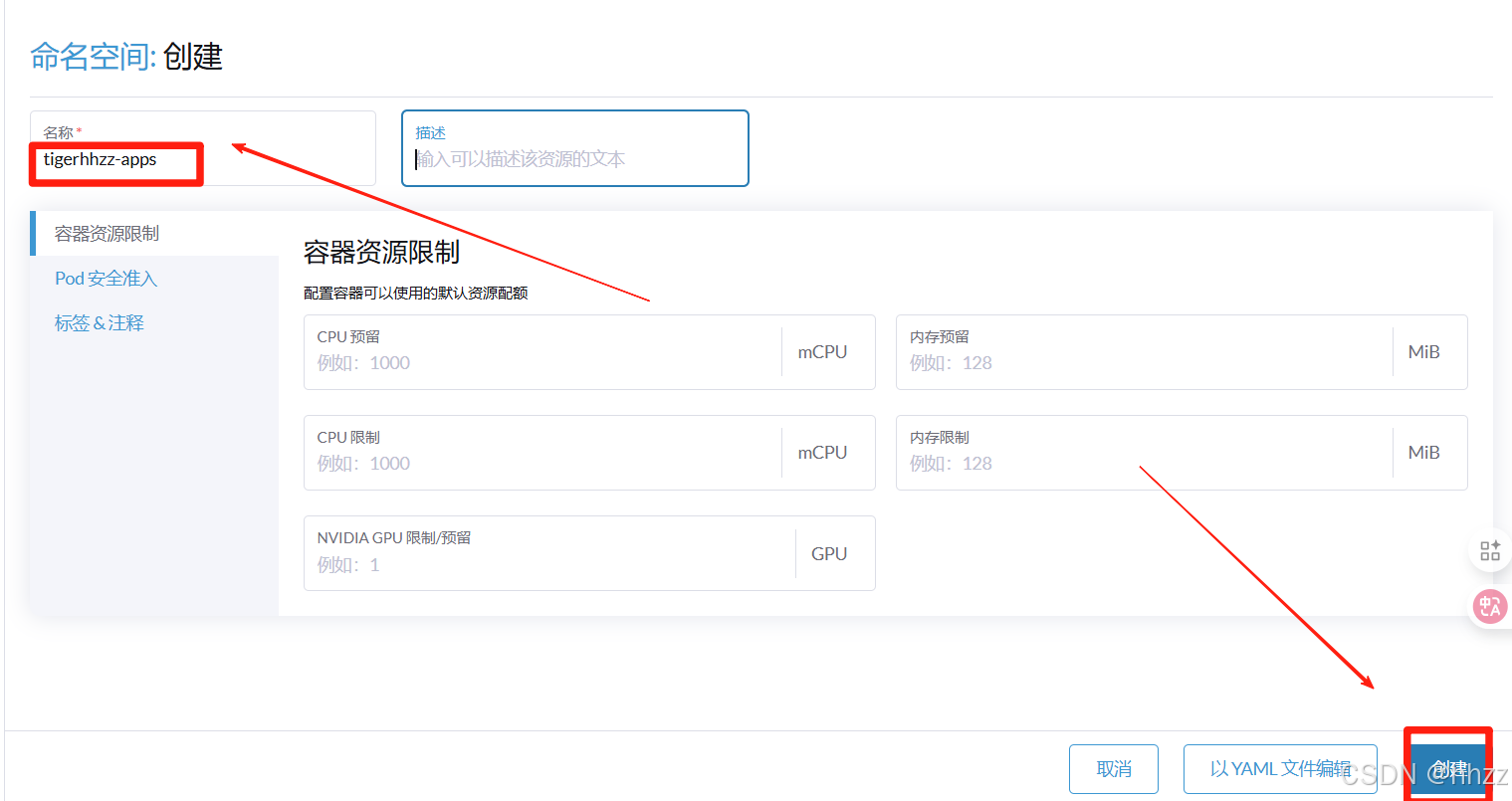
Task: Click the text 配置容器可以使用的默认资源配额
Action: click(x=416, y=294)
